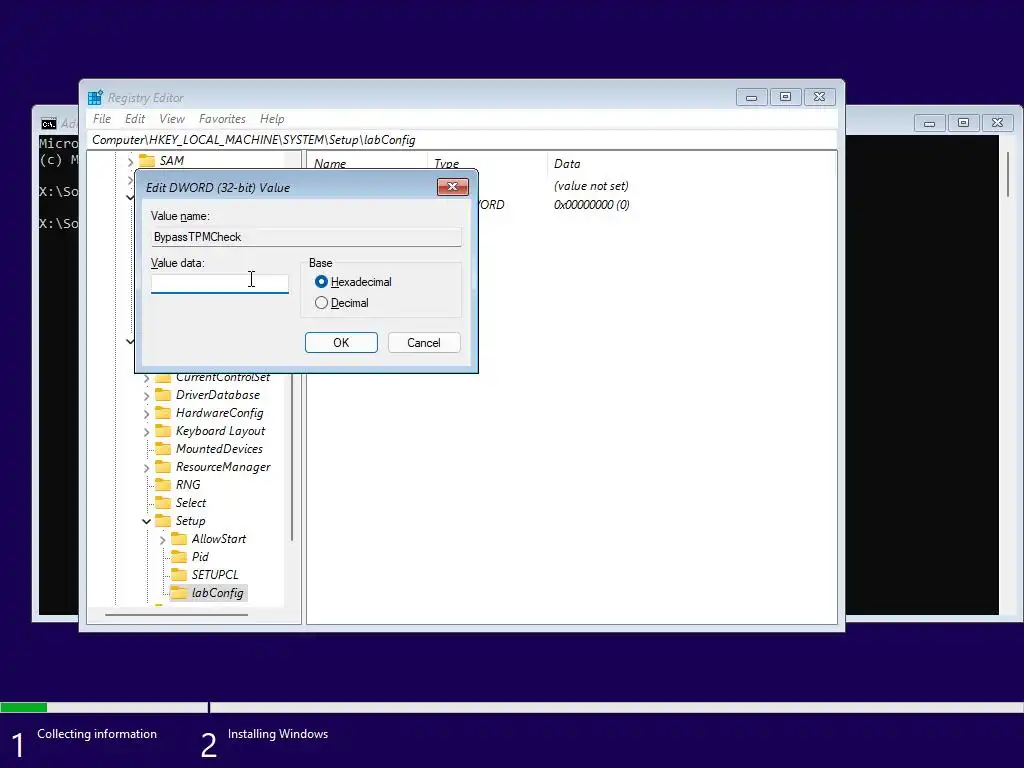The height and width of the screenshot is (768, 1024).
Task: Click the tree pane horizontal scrollbar
Action: click(x=176, y=614)
